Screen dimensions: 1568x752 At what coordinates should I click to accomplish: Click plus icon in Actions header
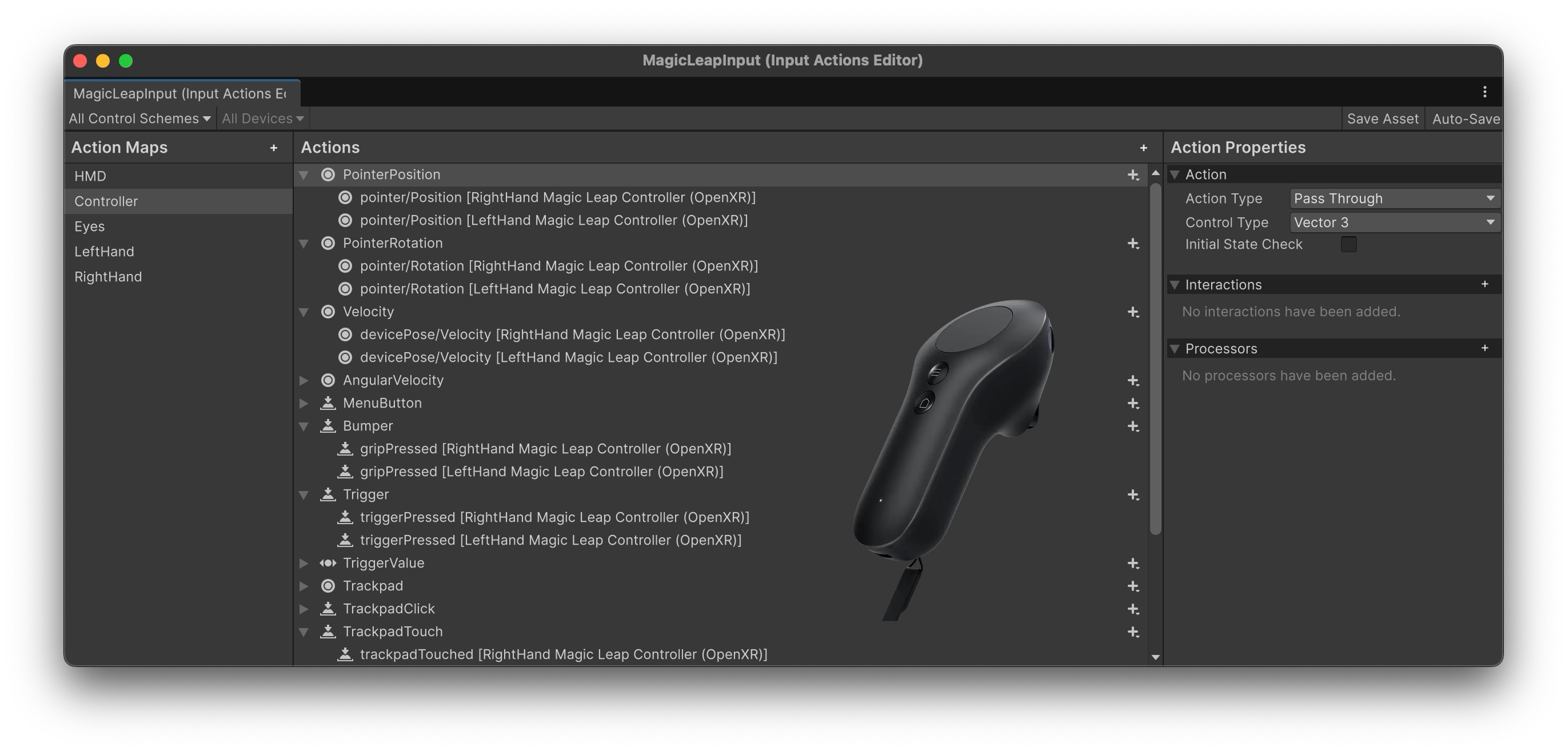pyautogui.click(x=1143, y=148)
